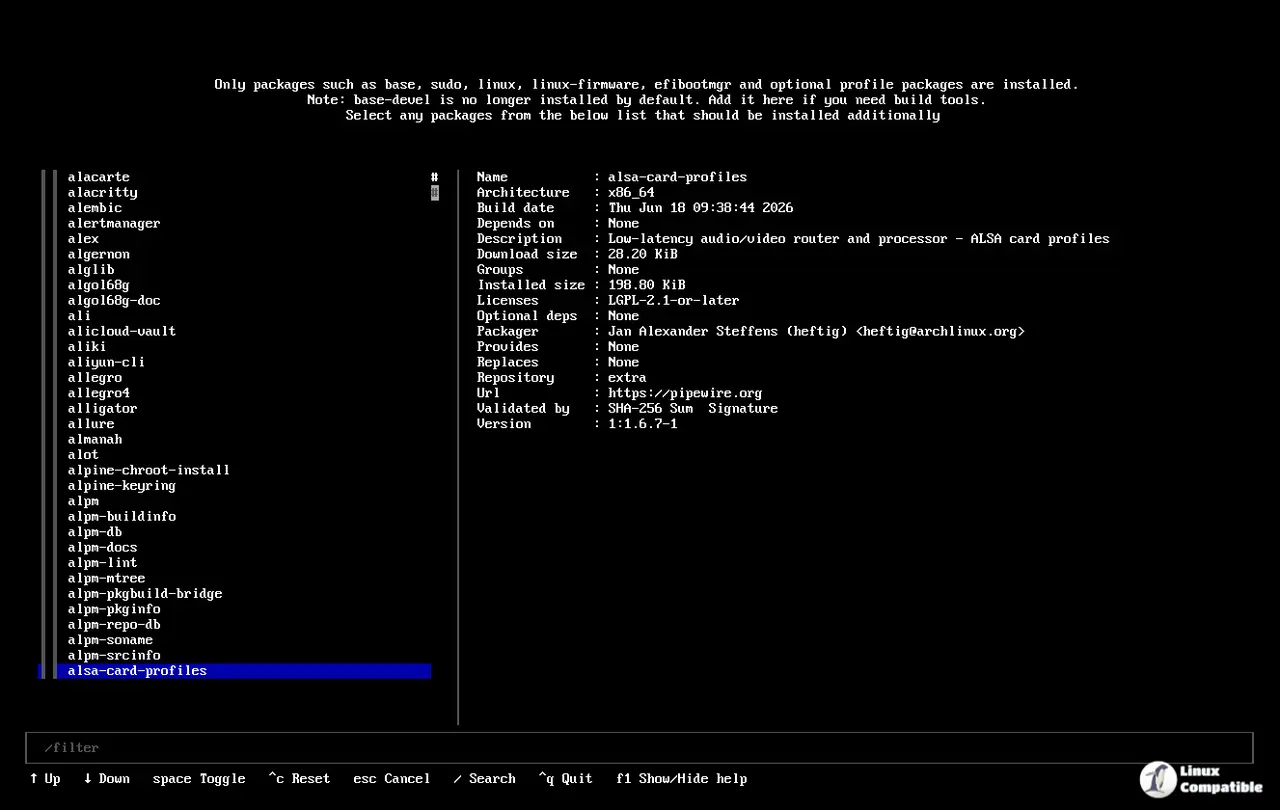Click the package list scrollbar thumb
This screenshot has height=810, width=1280.
435,192
